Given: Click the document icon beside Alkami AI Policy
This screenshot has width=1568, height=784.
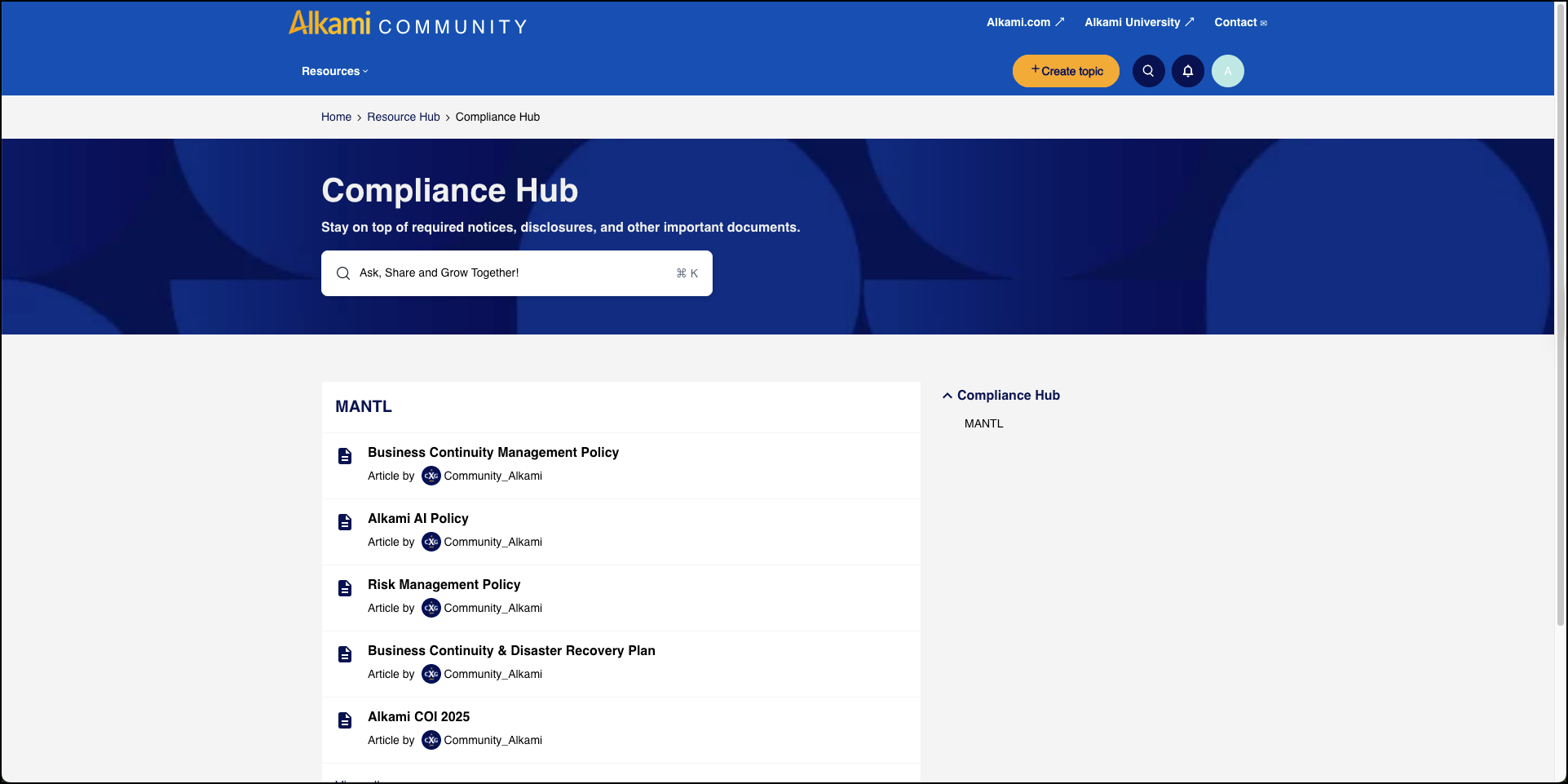Looking at the screenshot, I should click(x=344, y=521).
